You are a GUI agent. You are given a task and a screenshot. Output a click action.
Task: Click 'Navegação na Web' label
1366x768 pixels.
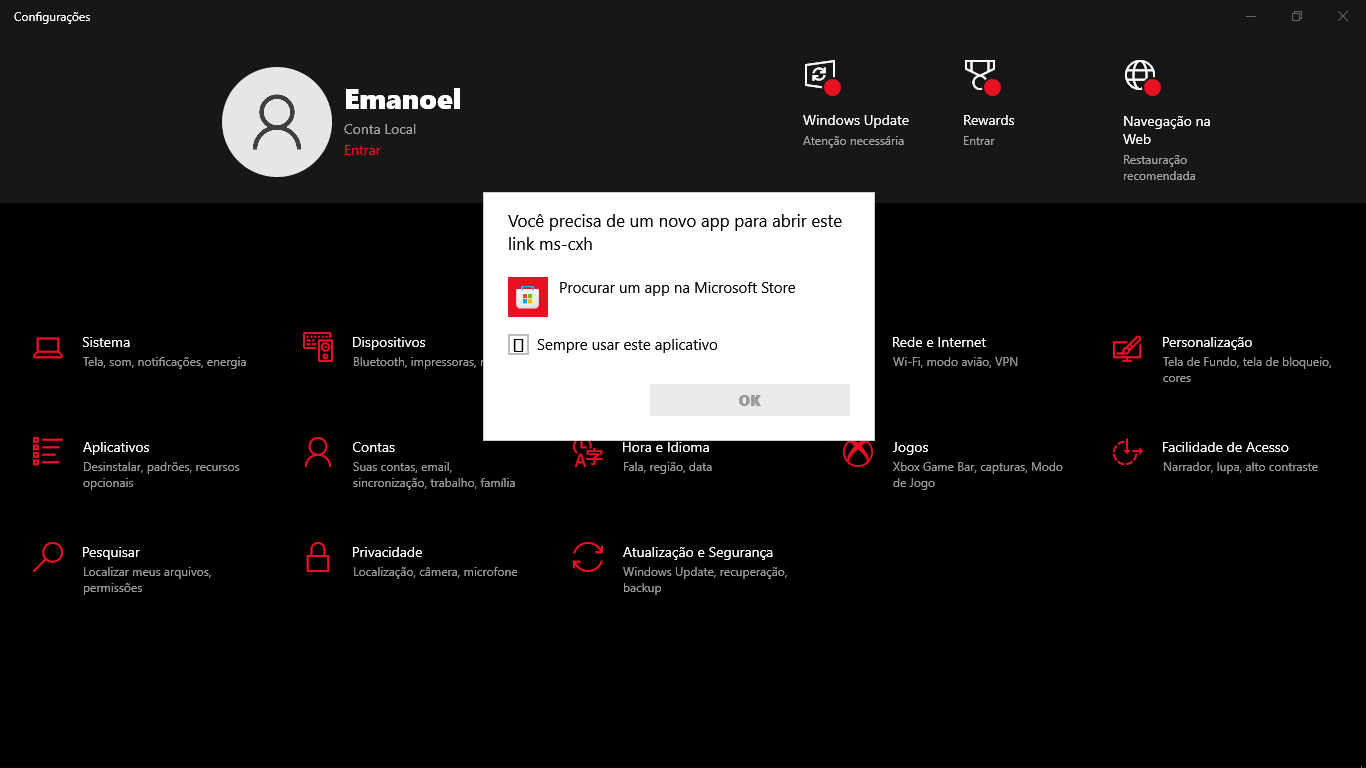click(1166, 130)
